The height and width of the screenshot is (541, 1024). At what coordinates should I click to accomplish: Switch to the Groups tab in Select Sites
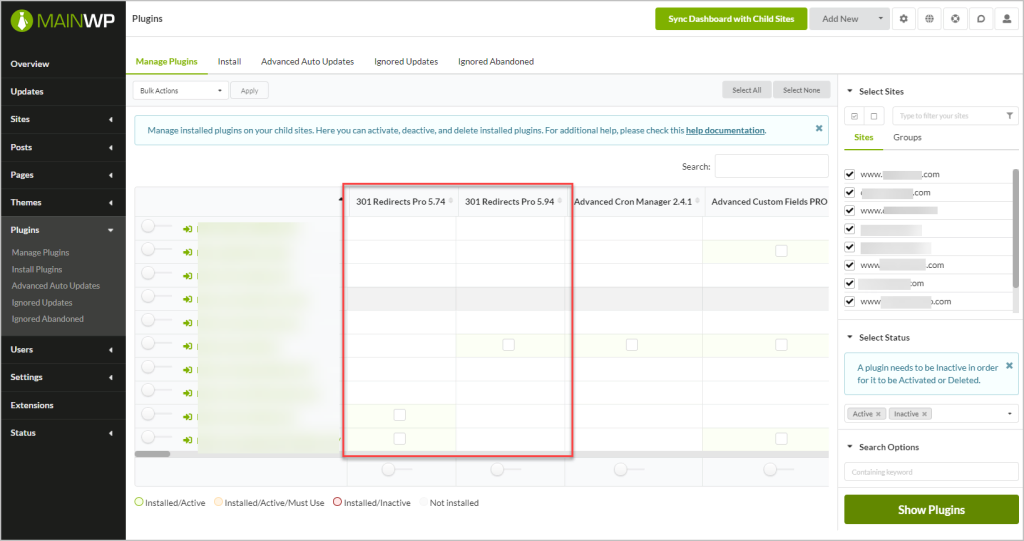[x=907, y=137]
